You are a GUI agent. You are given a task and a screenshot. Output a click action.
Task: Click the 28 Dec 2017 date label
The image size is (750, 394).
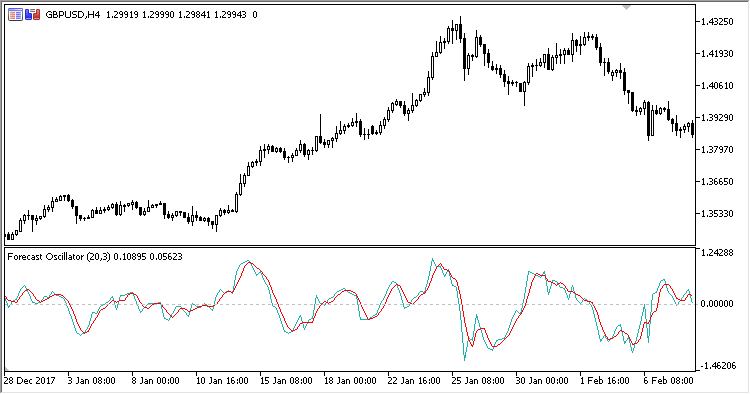click(30, 381)
